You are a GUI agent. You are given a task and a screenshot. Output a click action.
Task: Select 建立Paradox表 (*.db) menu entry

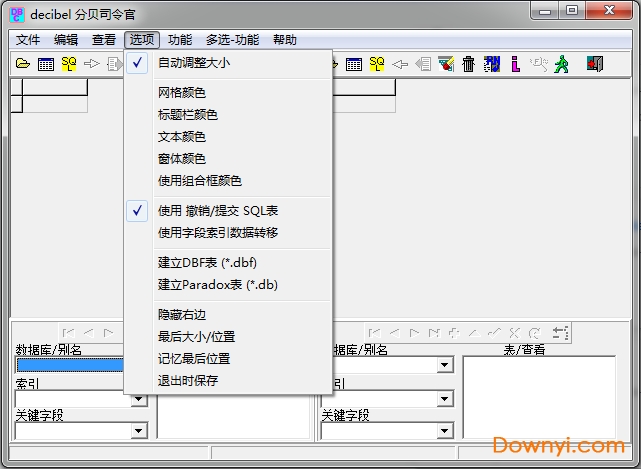[x=217, y=285]
